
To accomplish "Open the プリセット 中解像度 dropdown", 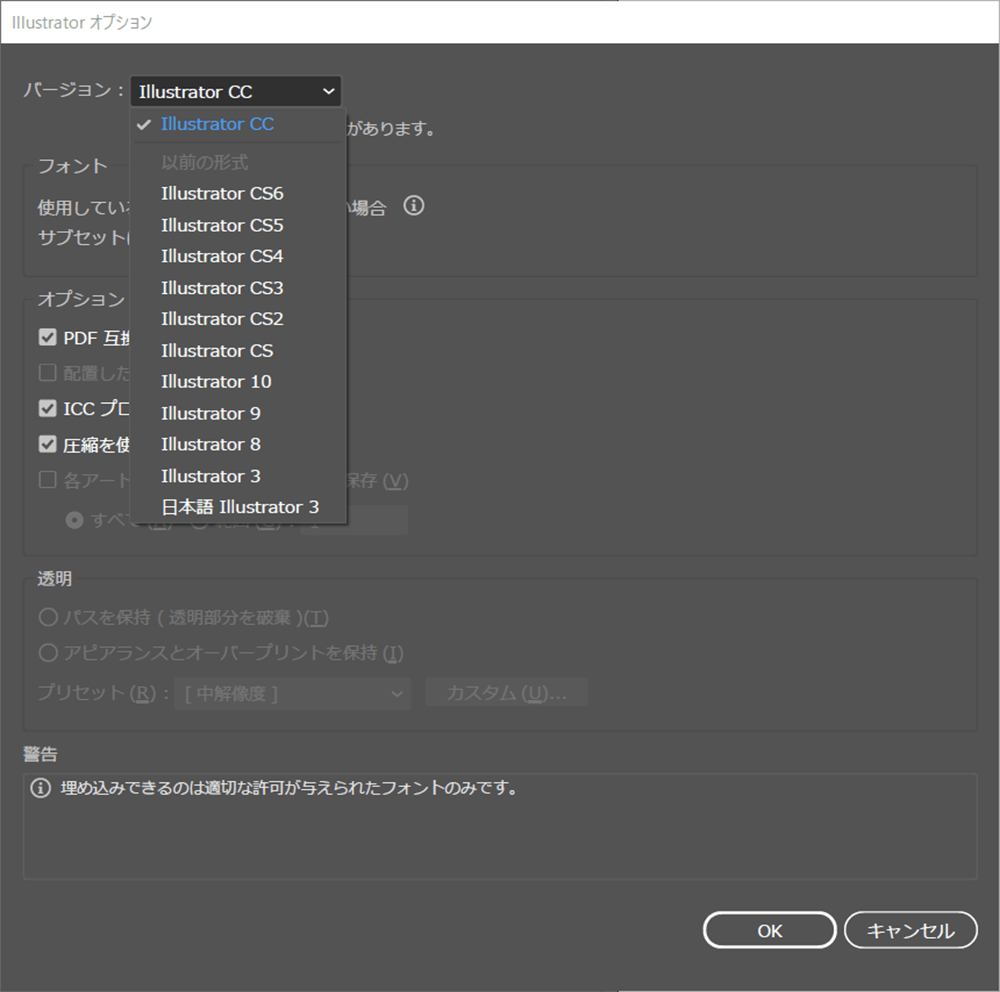I will (x=293, y=693).
